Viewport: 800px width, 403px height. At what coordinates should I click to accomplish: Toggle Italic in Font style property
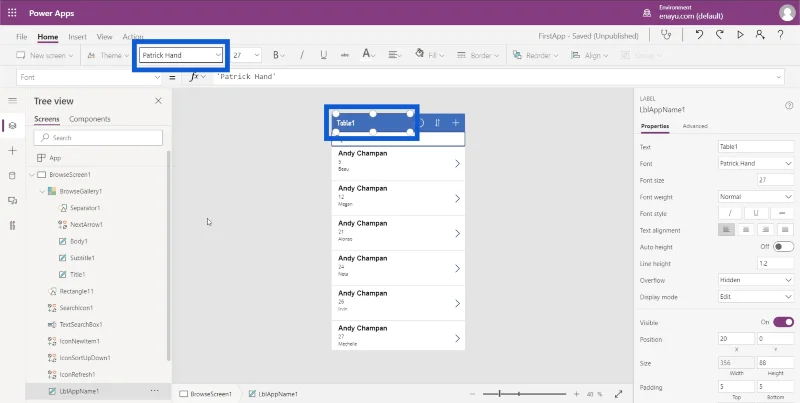pyautogui.click(x=730, y=213)
